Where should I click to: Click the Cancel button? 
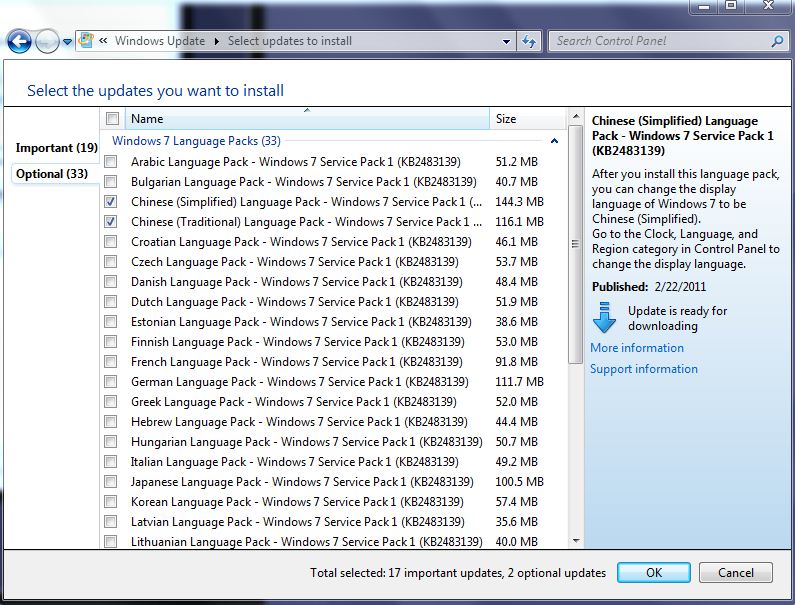[736, 573]
